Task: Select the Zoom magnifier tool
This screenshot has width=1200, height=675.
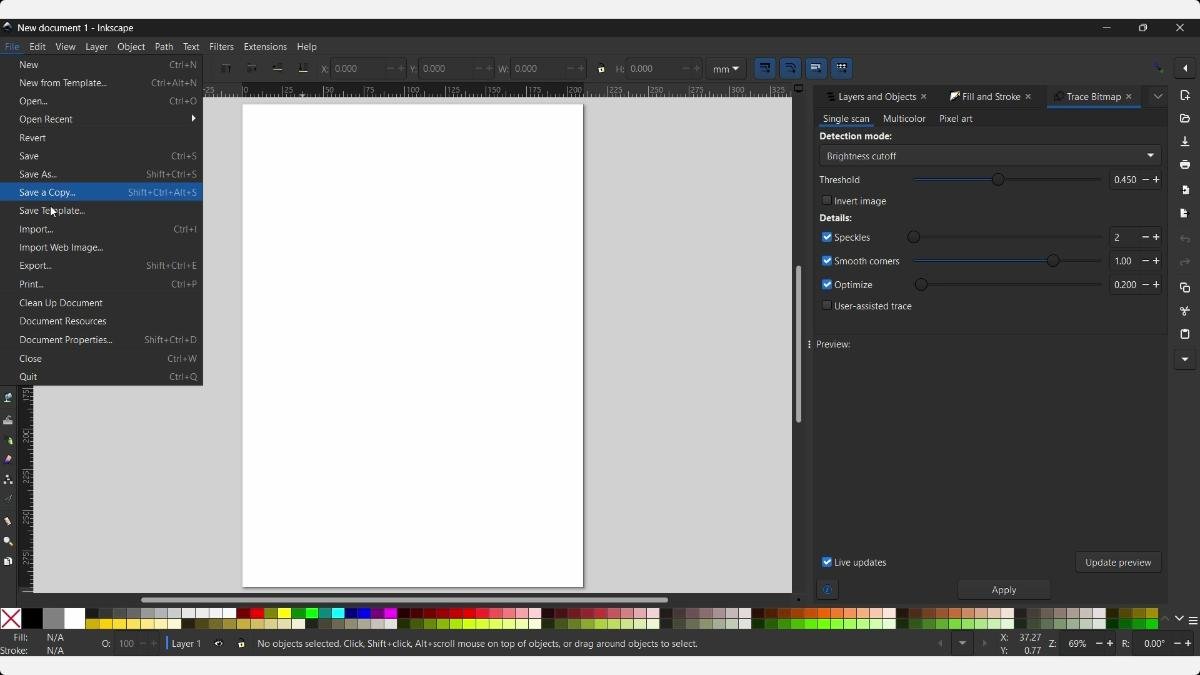Action: (x=9, y=541)
